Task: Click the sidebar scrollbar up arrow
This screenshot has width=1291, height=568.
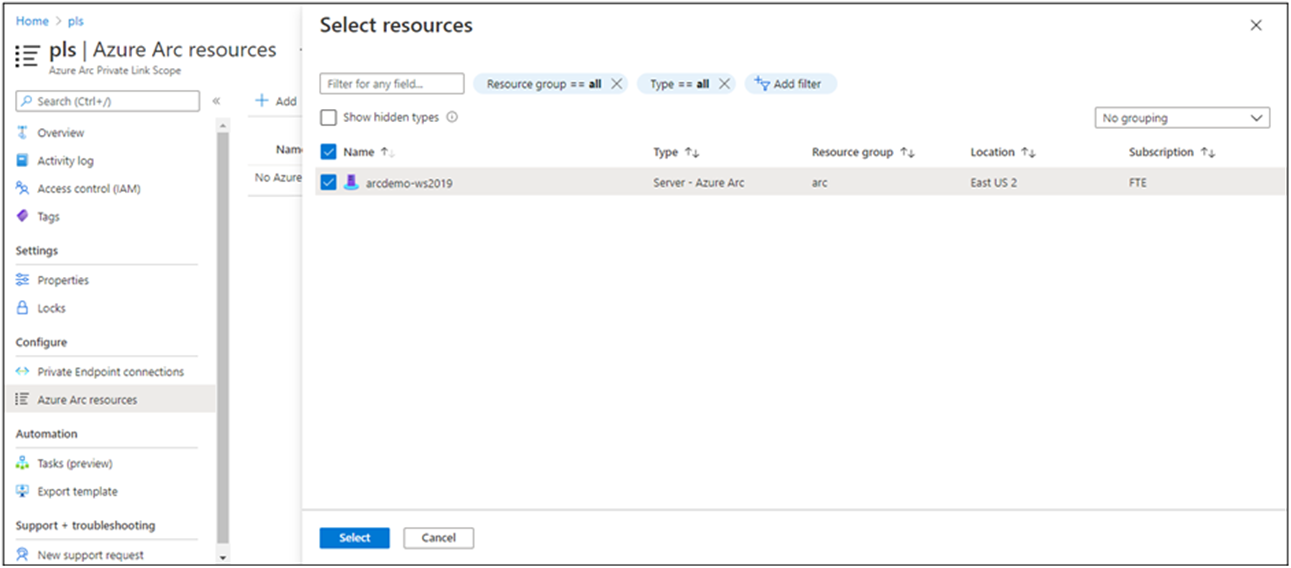Action: coord(222,126)
